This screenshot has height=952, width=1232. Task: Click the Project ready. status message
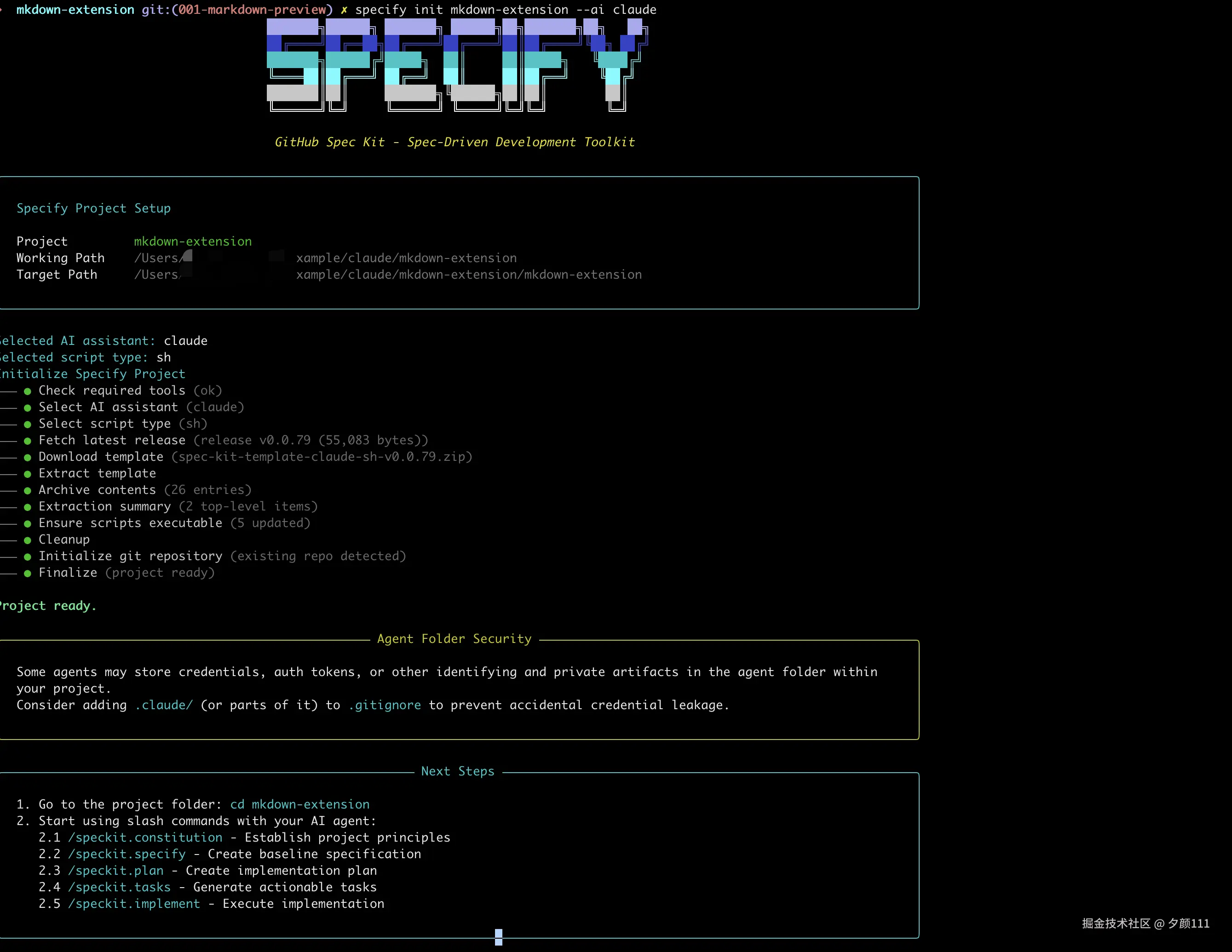point(47,606)
